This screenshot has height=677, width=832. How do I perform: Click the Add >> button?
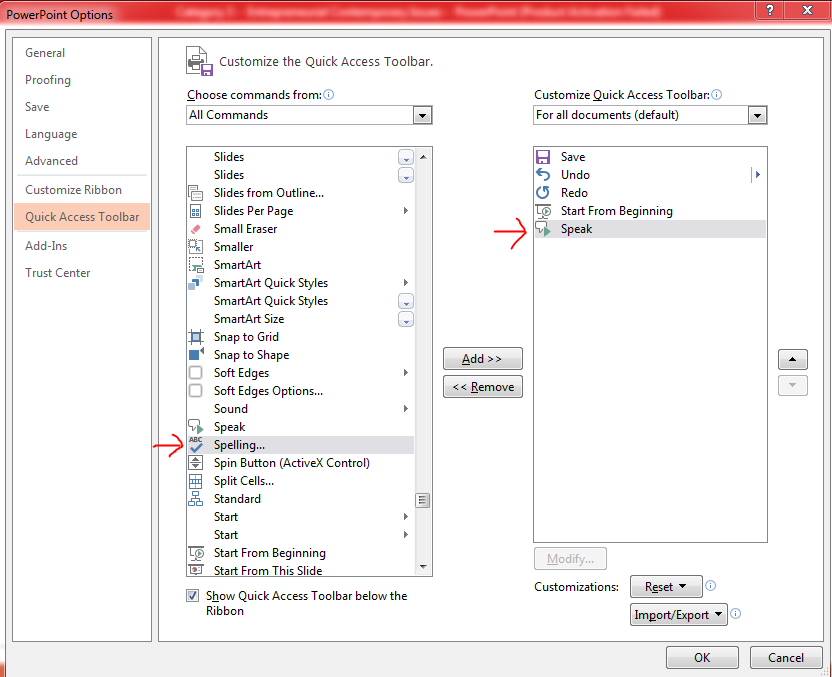(x=482, y=359)
